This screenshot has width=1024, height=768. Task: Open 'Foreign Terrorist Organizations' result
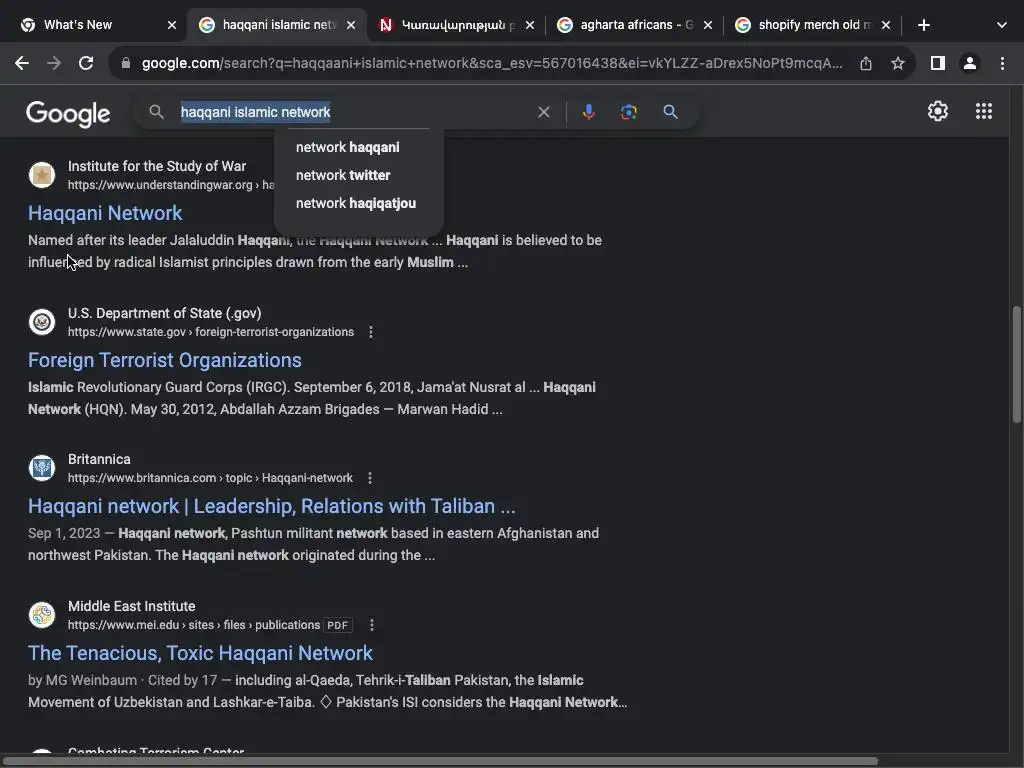pos(165,360)
